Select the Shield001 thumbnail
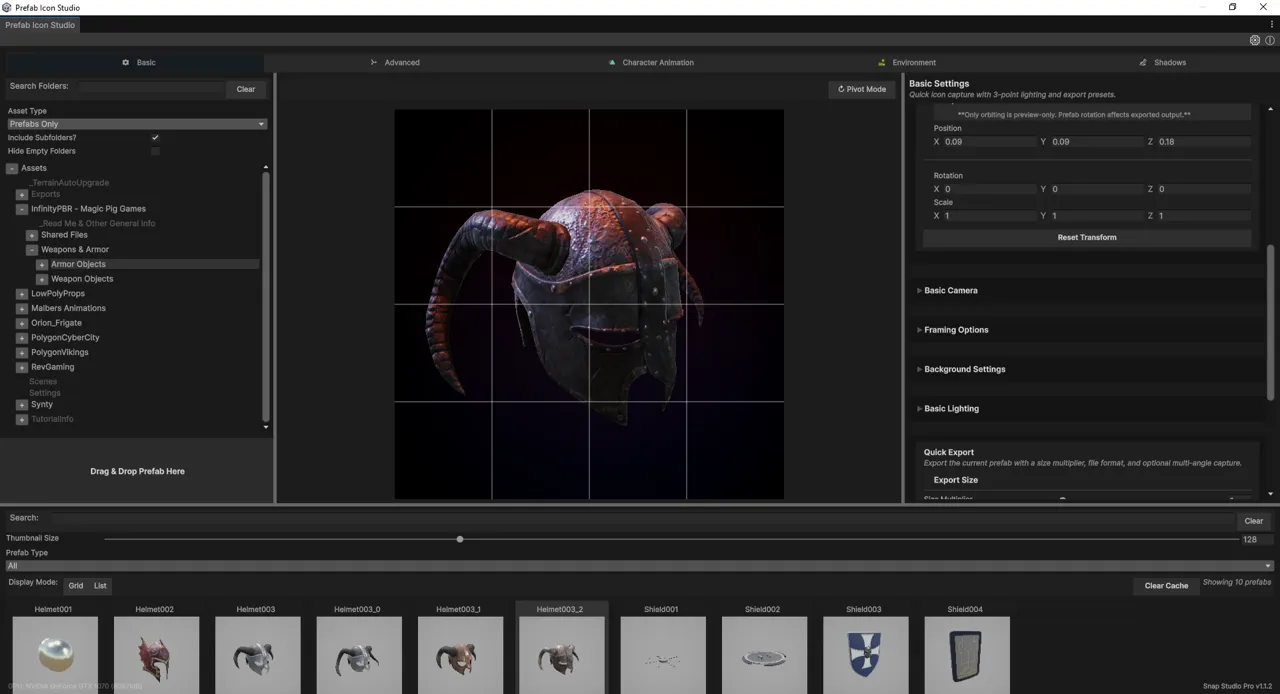The width and height of the screenshot is (1280, 694). 662,655
